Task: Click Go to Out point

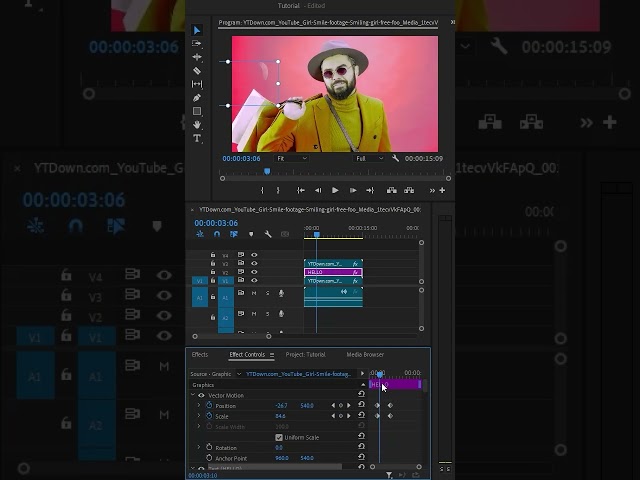Action: (x=370, y=190)
